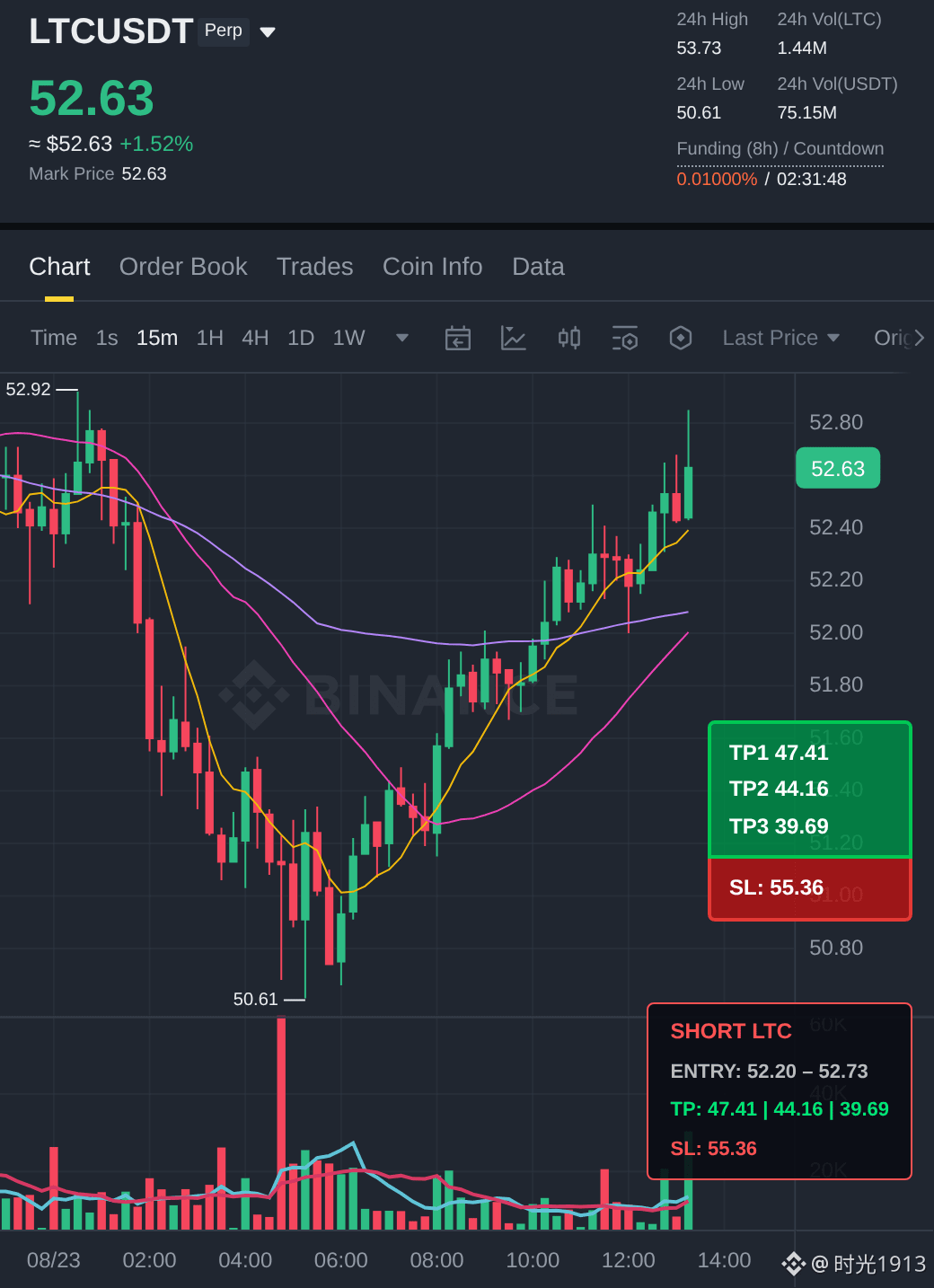
Task: Select the 1H interval
Action: [210, 338]
